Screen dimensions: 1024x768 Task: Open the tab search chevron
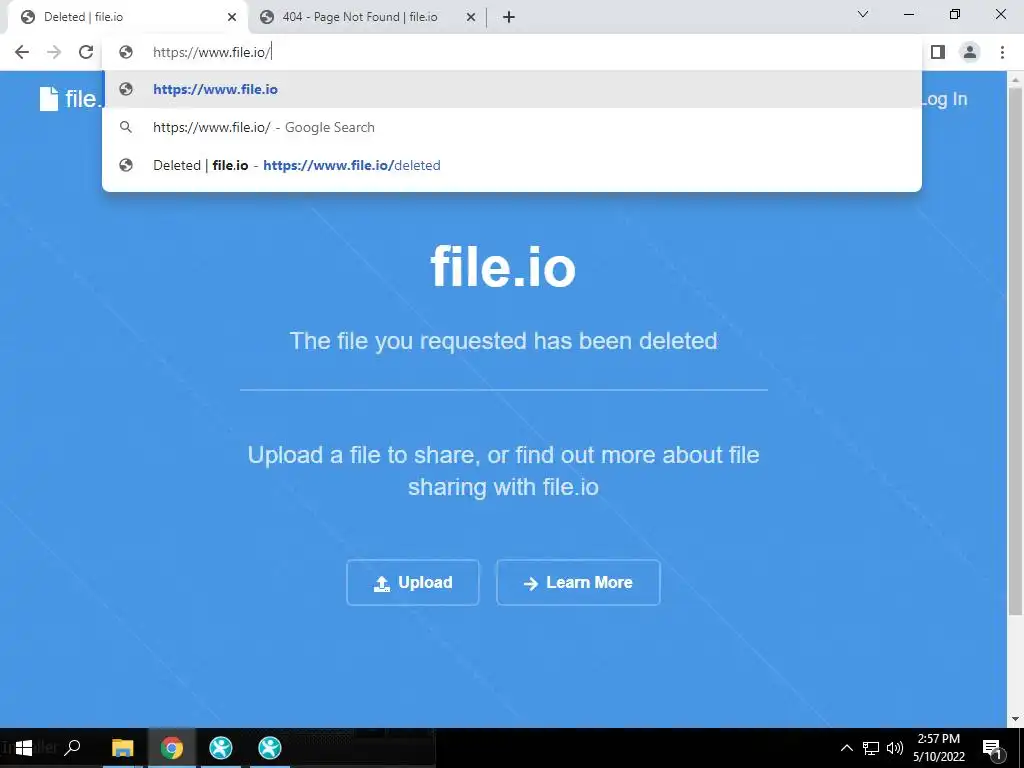click(x=863, y=14)
